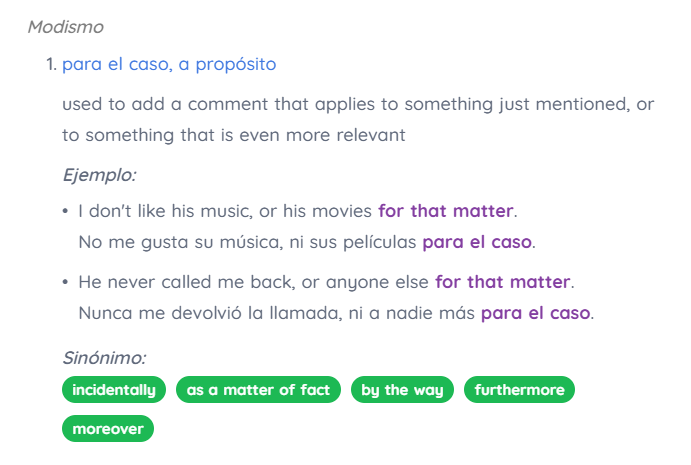Click bold "para el caso" after "nadie más"

535,313
